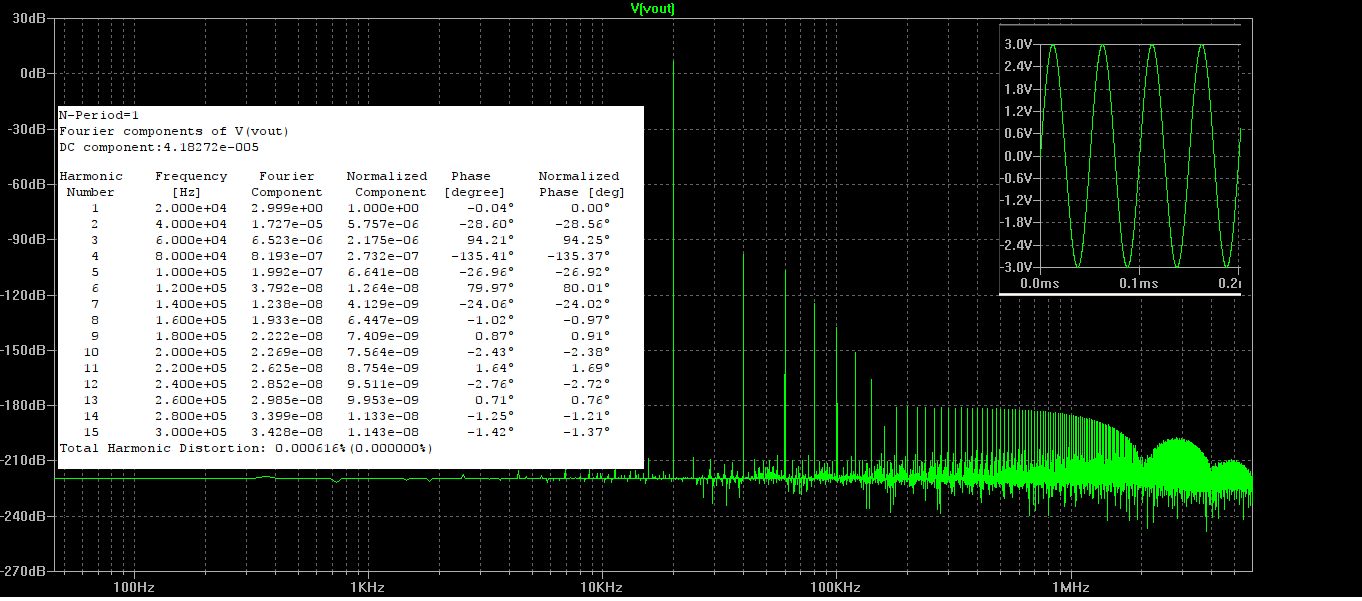Viewport: 1362px width, 601px height.
Task: Click the 'Fourier Component' column header
Action: (287, 184)
